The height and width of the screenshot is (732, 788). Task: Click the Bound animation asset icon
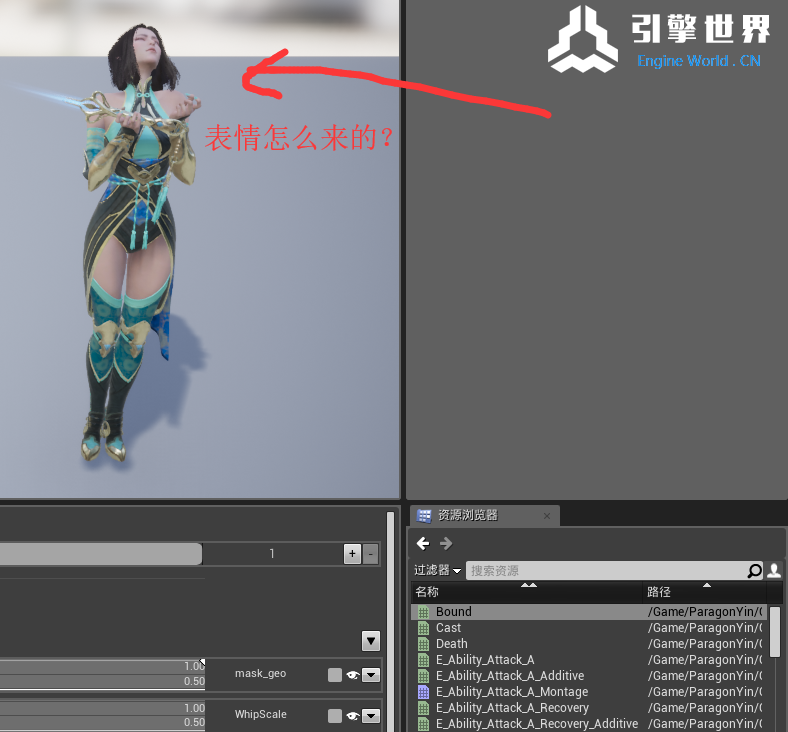424,612
